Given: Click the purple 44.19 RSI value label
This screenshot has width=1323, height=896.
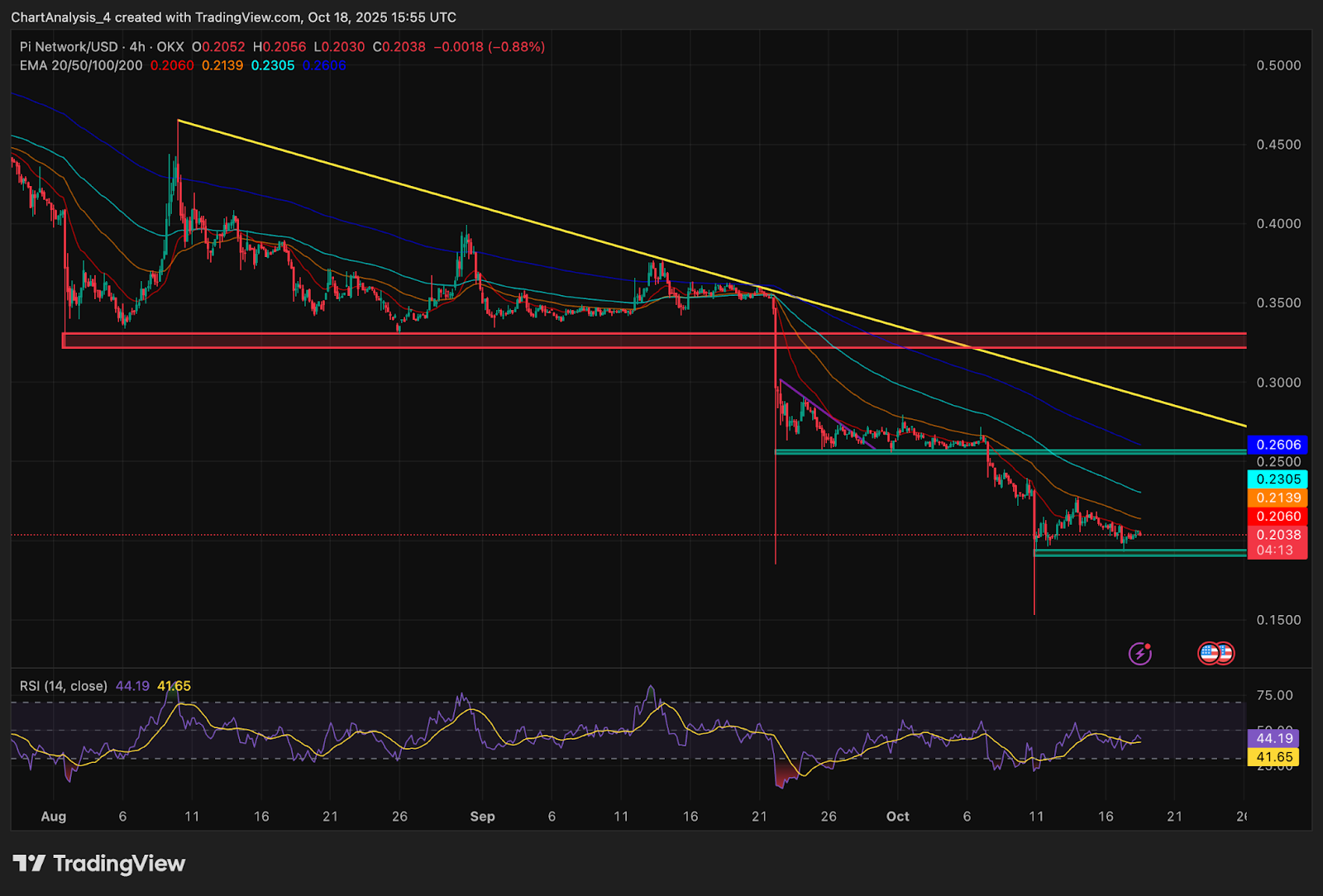Looking at the screenshot, I should point(1274,738).
